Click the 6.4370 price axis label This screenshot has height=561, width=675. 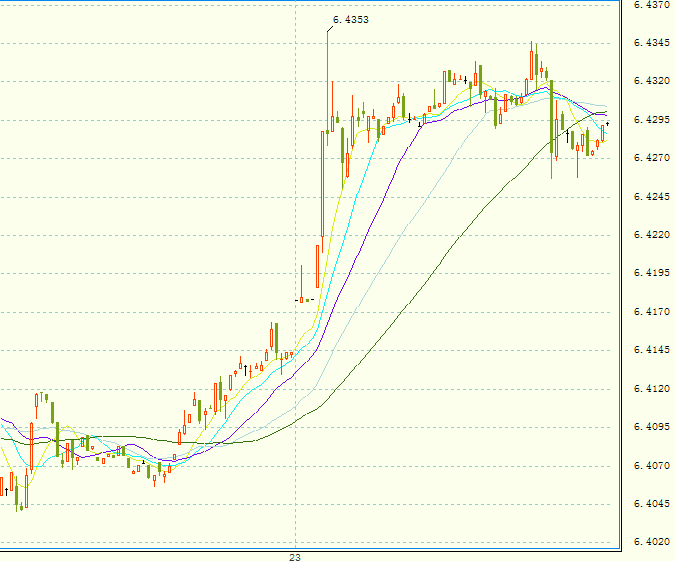pyautogui.click(x=652, y=5)
